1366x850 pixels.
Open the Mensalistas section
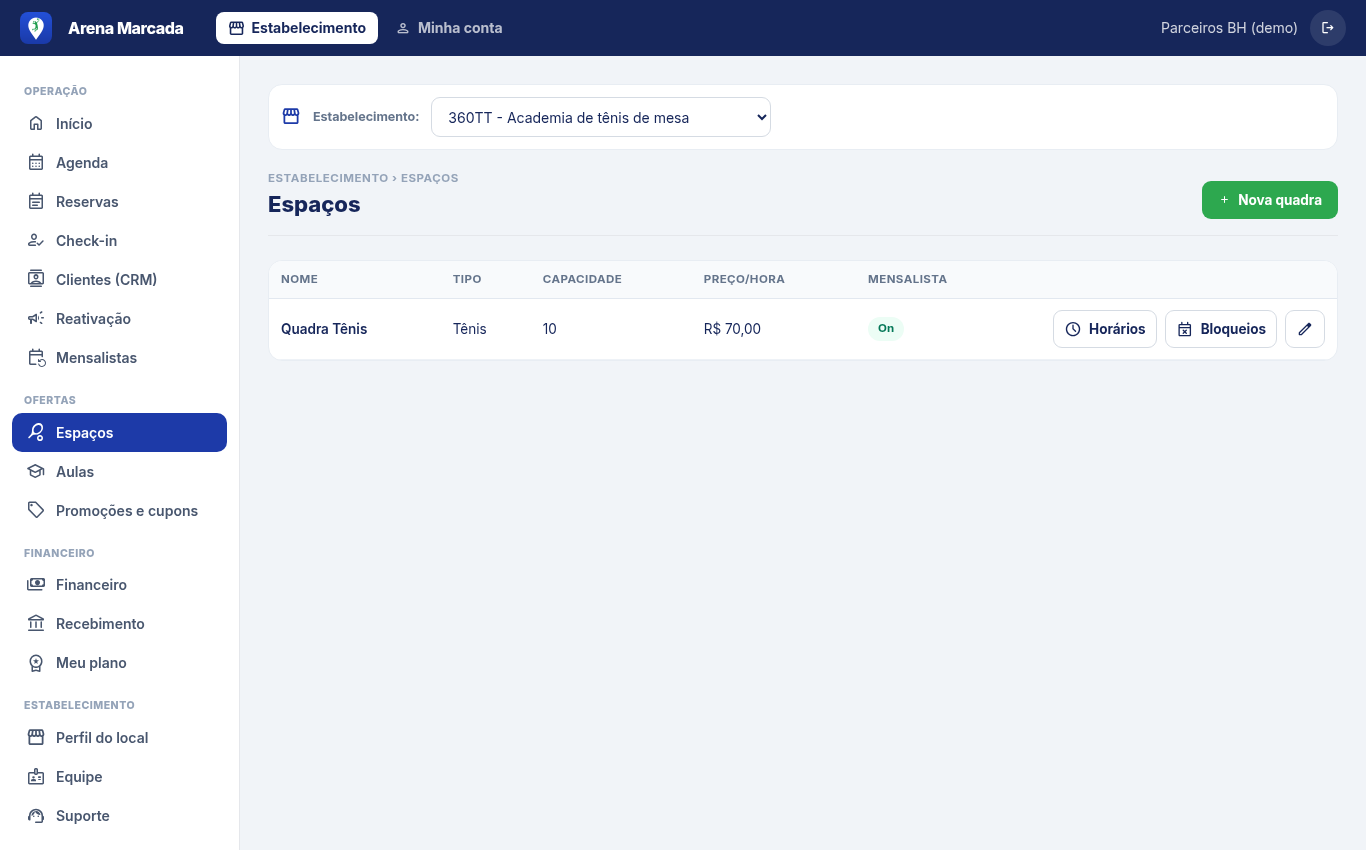click(119, 358)
